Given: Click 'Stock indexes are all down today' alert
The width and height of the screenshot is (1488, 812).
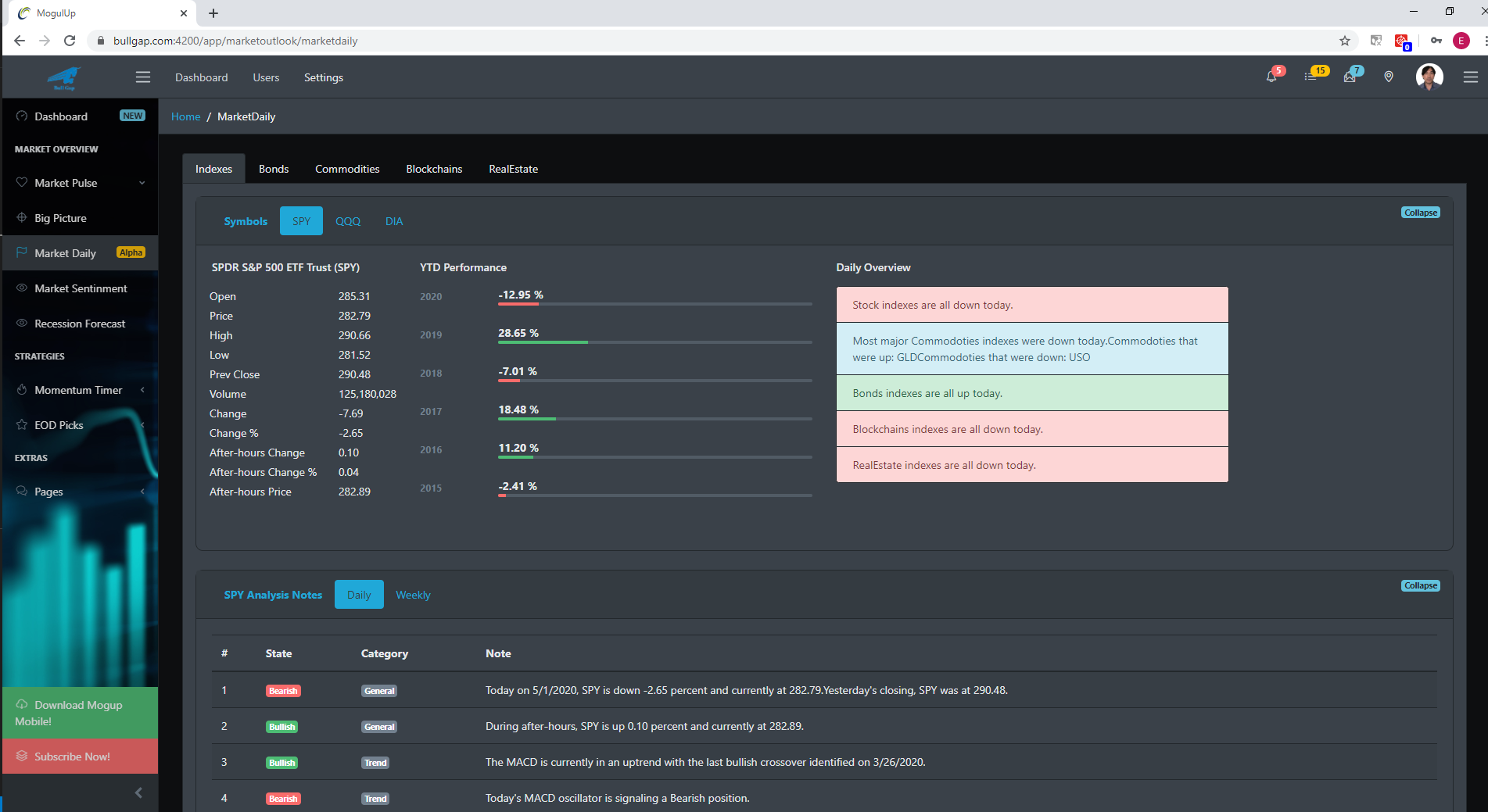Looking at the screenshot, I should (1032, 305).
